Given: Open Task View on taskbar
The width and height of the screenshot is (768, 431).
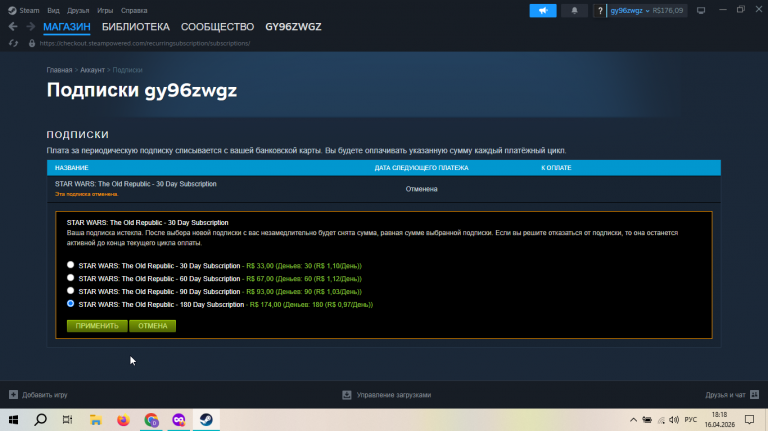Looking at the screenshot, I should [x=68, y=420].
